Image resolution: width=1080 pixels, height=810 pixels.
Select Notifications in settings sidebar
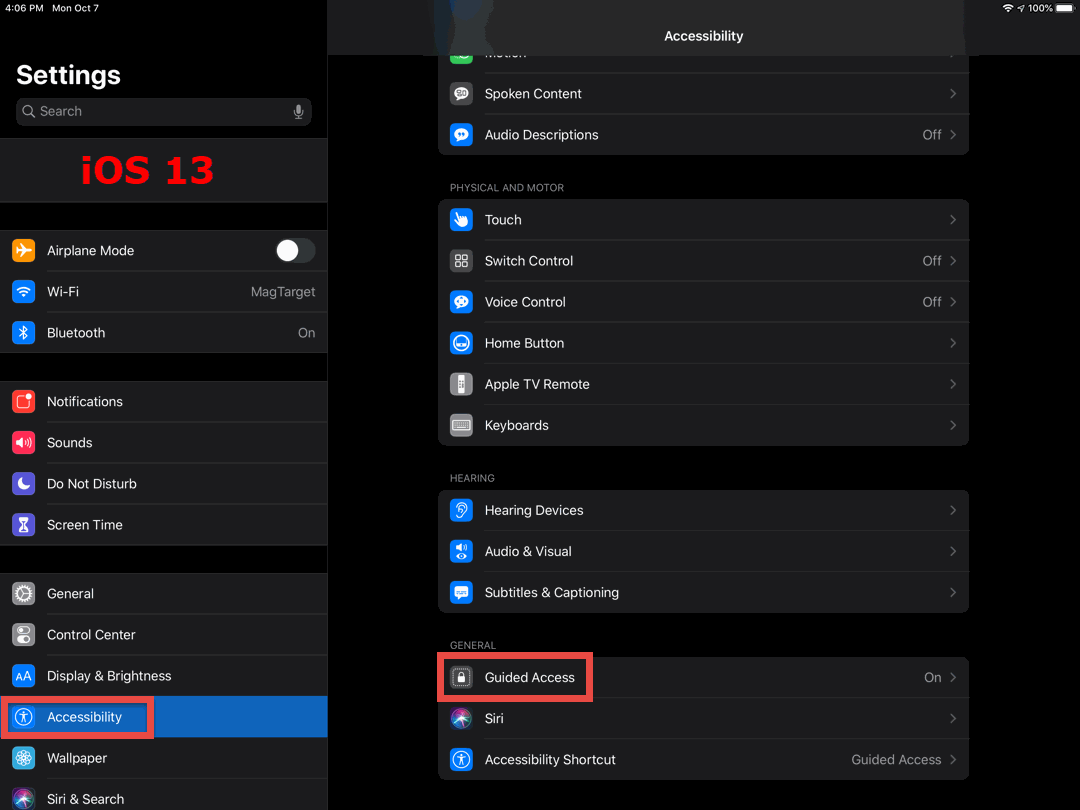pos(163,402)
